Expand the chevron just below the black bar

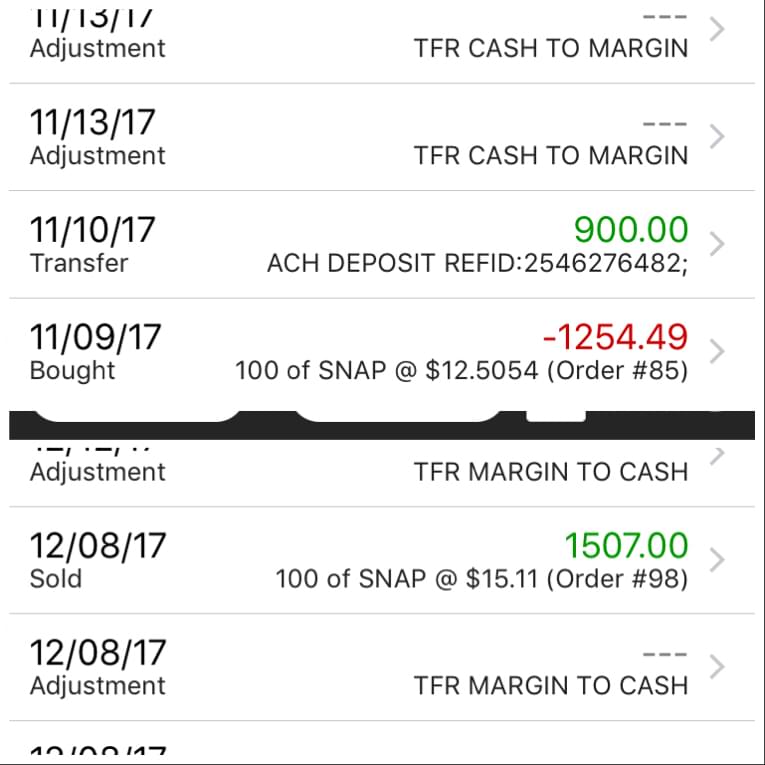[x=716, y=455]
